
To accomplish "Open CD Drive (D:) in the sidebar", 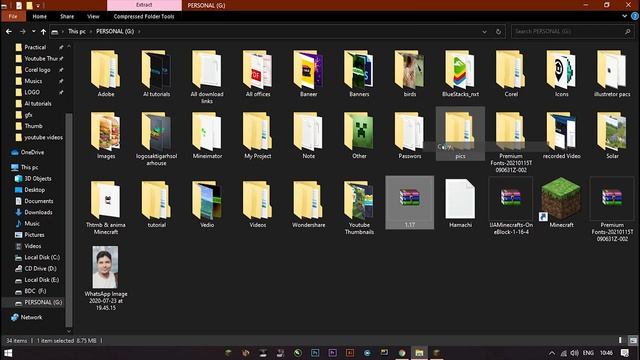I will pos(40,269).
